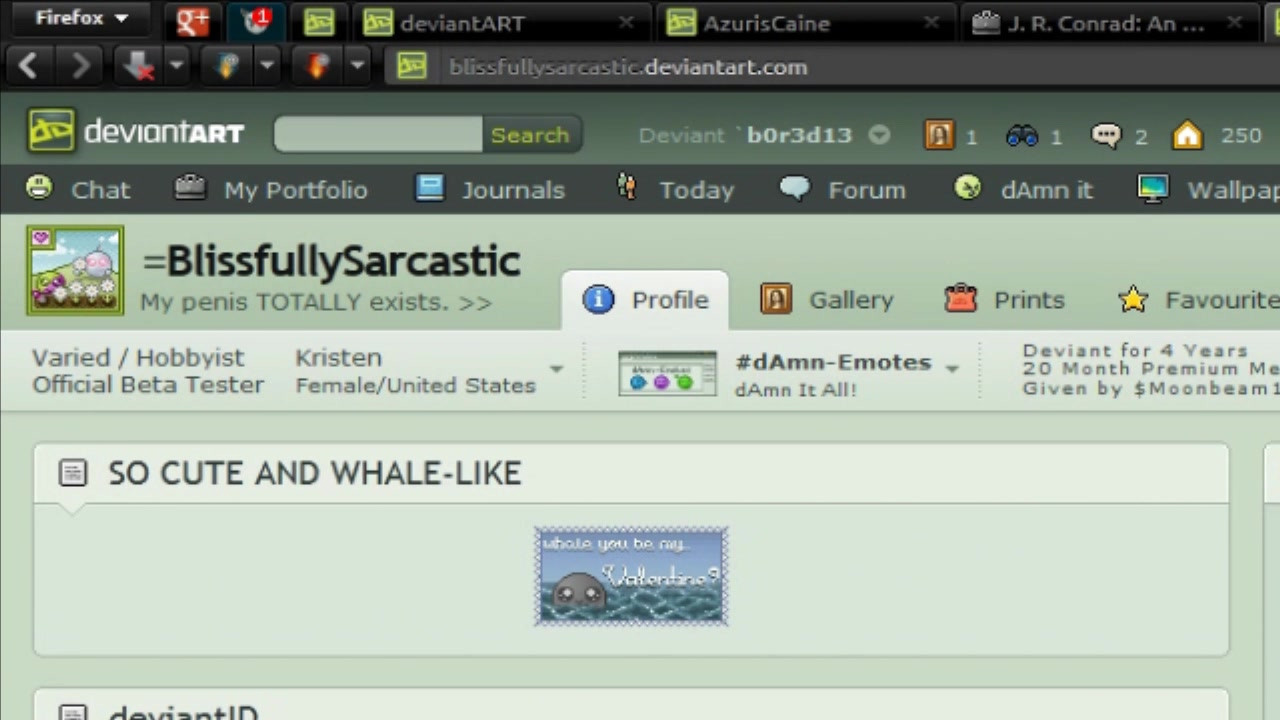Screen dimensions: 1280x720
Task: Go forward to the next page
Action: pos(80,67)
